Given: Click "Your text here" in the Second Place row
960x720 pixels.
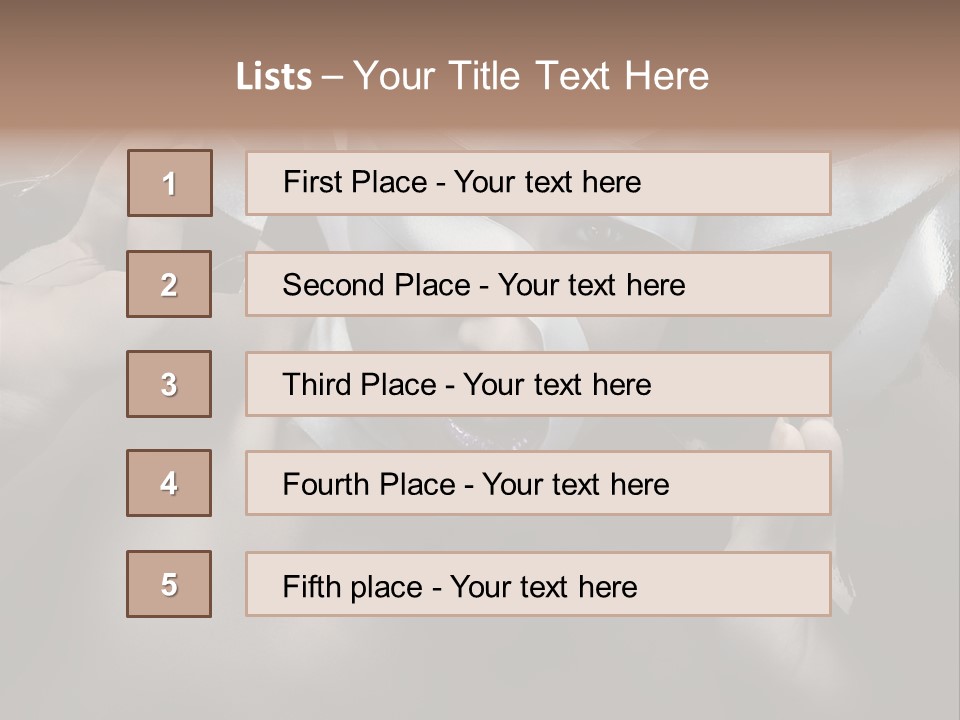Looking at the screenshot, I should [x=592, y=285].
